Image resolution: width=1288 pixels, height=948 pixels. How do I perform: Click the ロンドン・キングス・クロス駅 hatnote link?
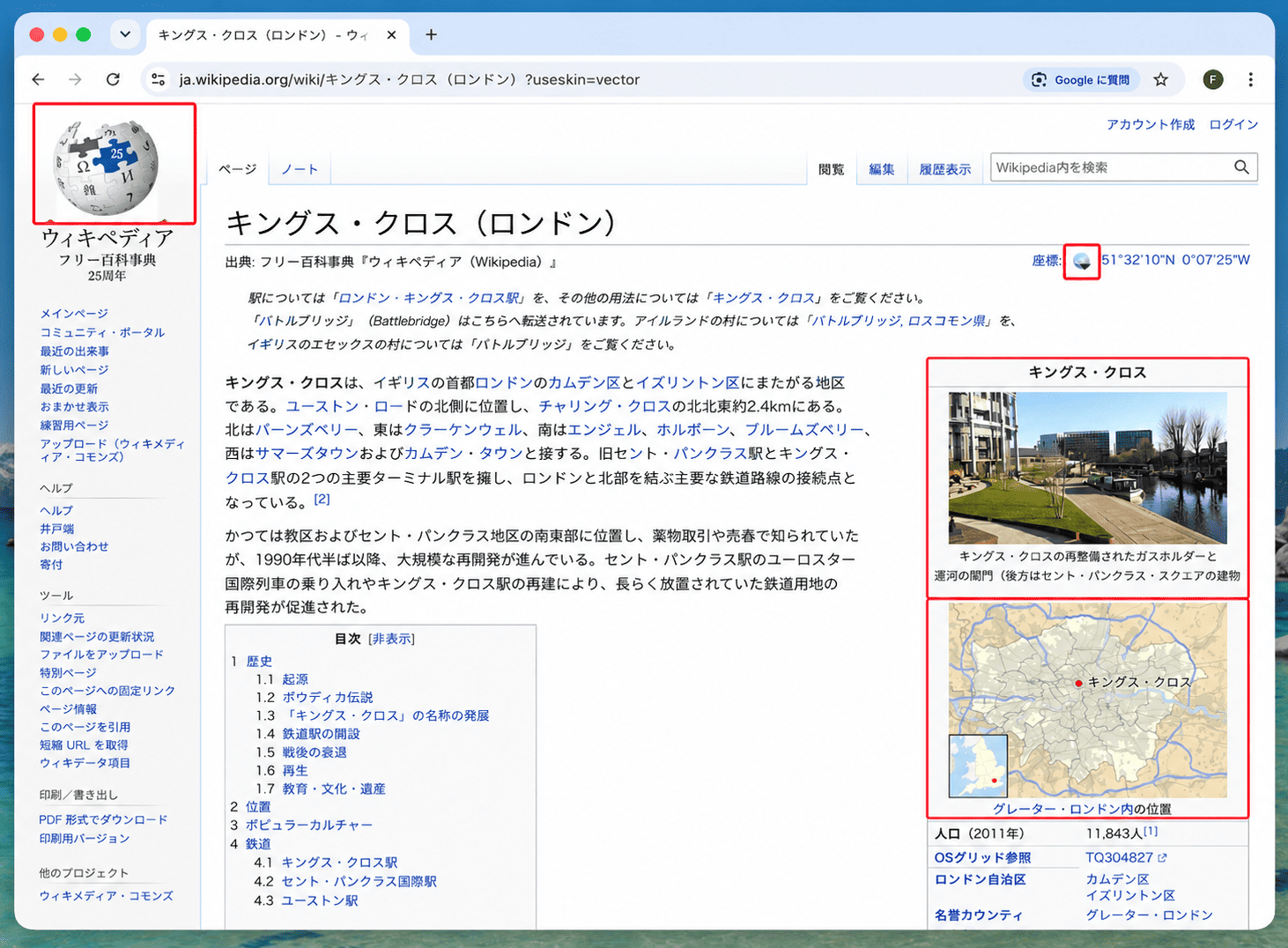[431, 298]
